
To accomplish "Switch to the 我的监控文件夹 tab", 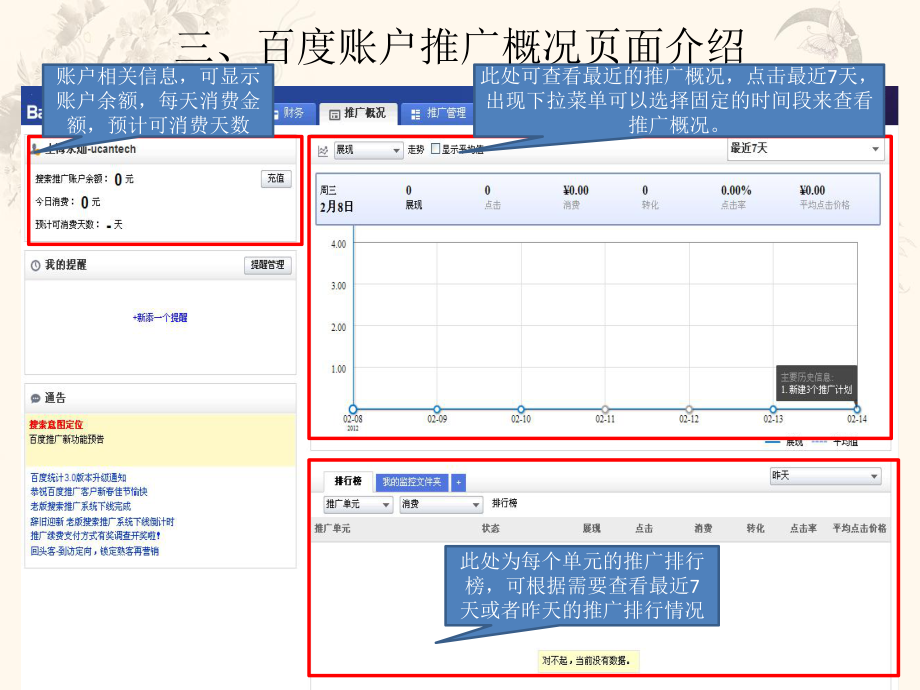I will (x=414, y=481).
